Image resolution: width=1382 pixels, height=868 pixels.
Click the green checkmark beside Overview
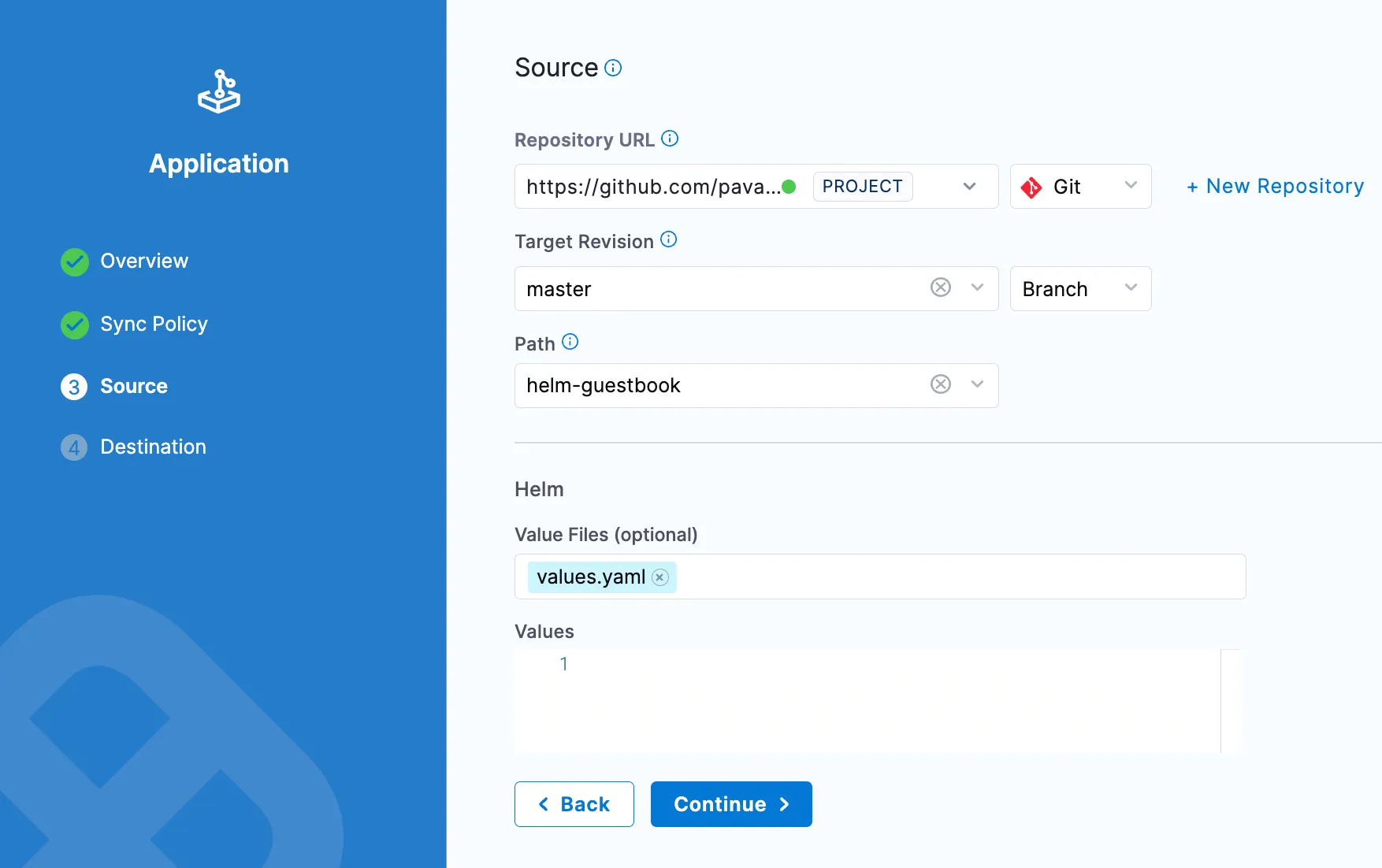pos(73,262)
